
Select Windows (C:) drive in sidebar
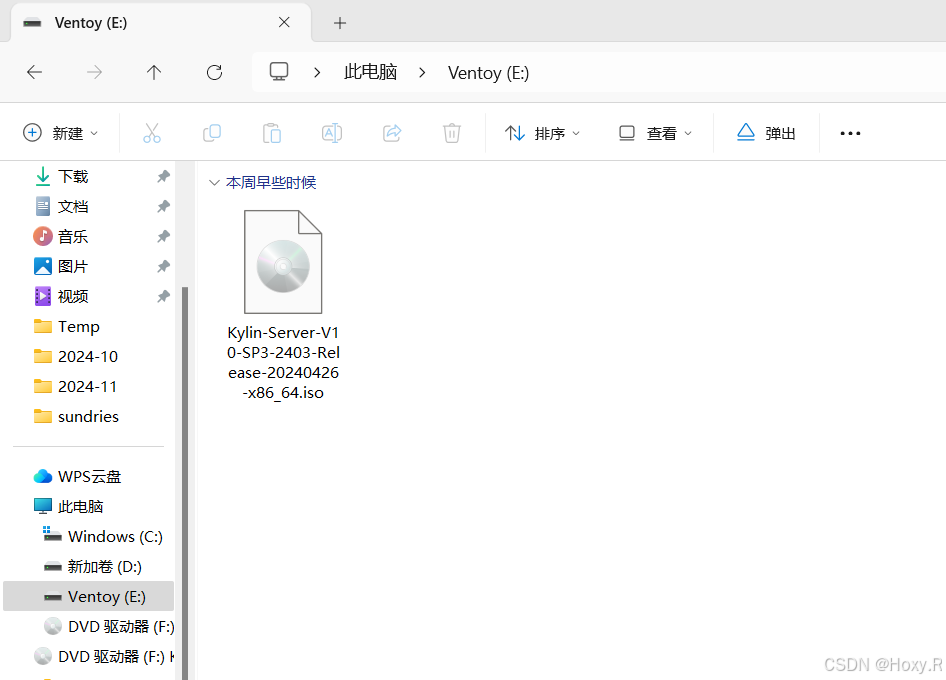(x=116, y=536)
